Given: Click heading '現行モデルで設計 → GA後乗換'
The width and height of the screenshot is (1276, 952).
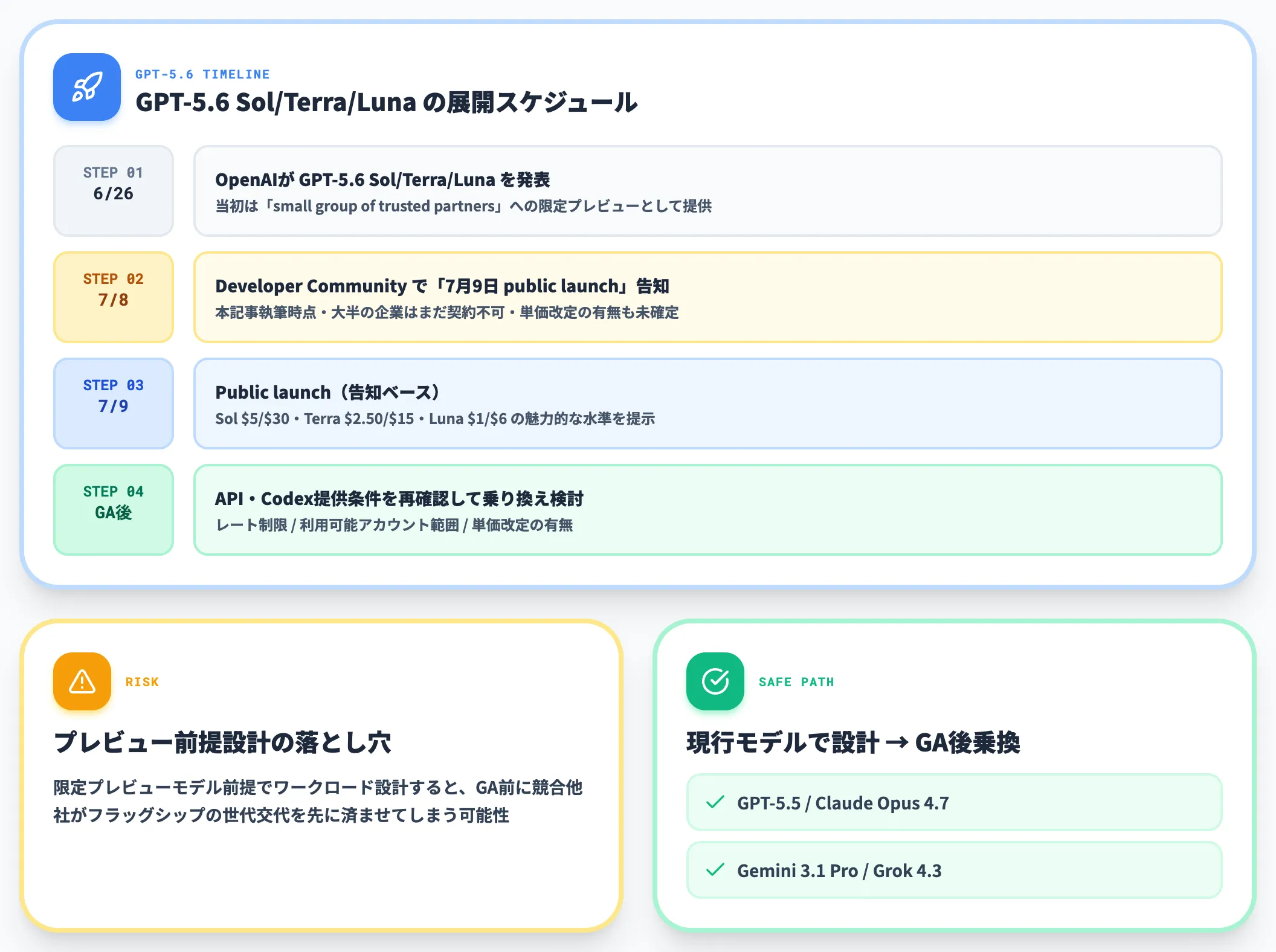Looking at the screenshot, I should [x=853, y=742].
